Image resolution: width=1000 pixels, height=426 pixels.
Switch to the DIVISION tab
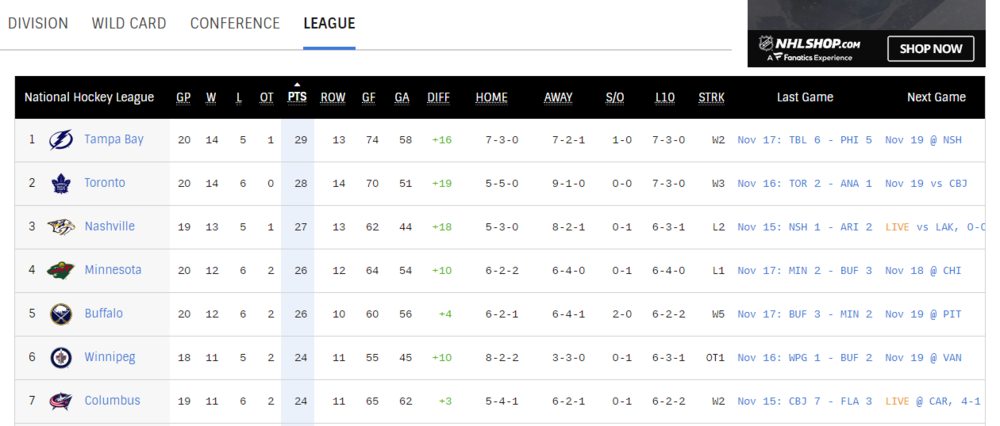(x=38, y=24)
